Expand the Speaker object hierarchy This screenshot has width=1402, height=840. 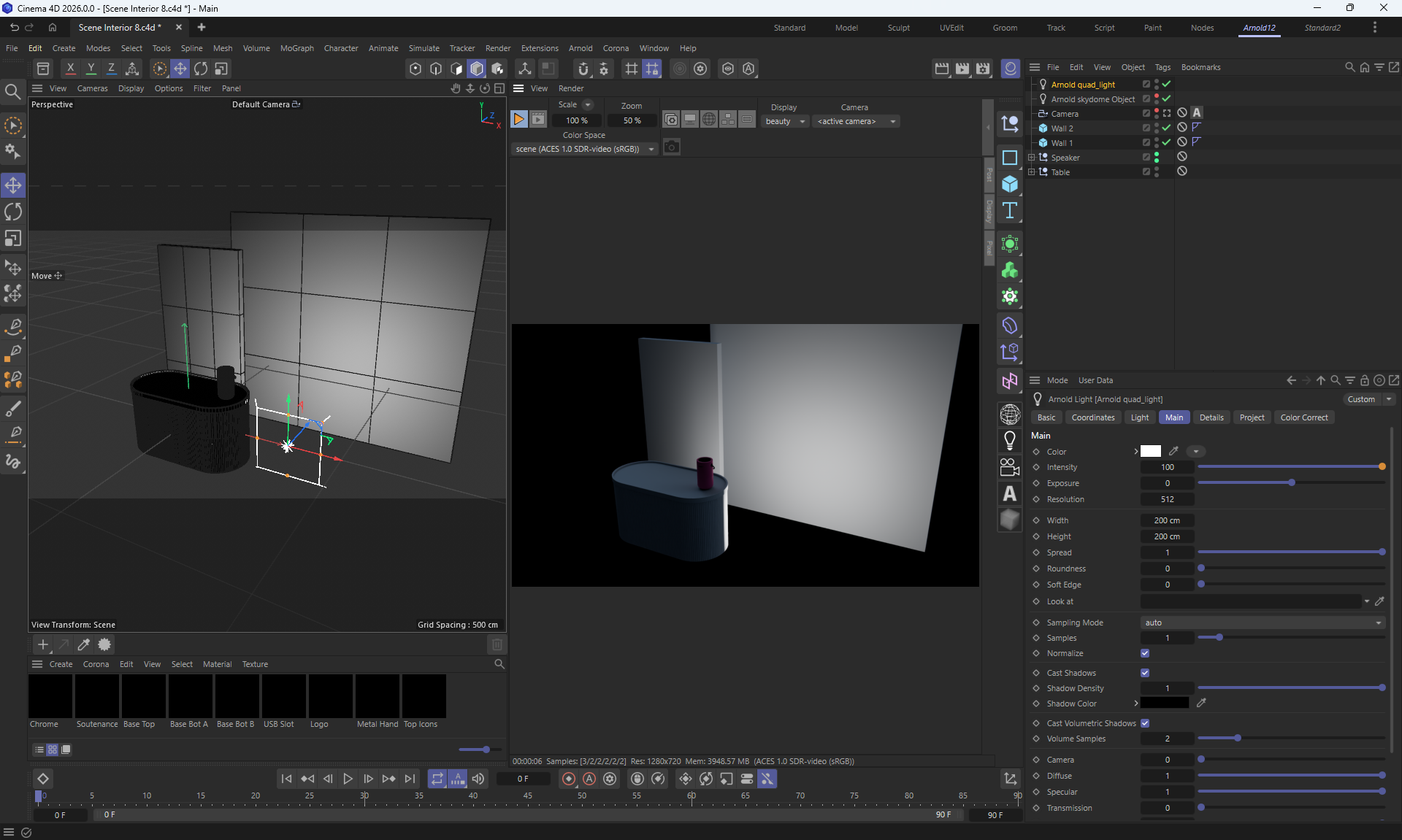(1031, 158)
